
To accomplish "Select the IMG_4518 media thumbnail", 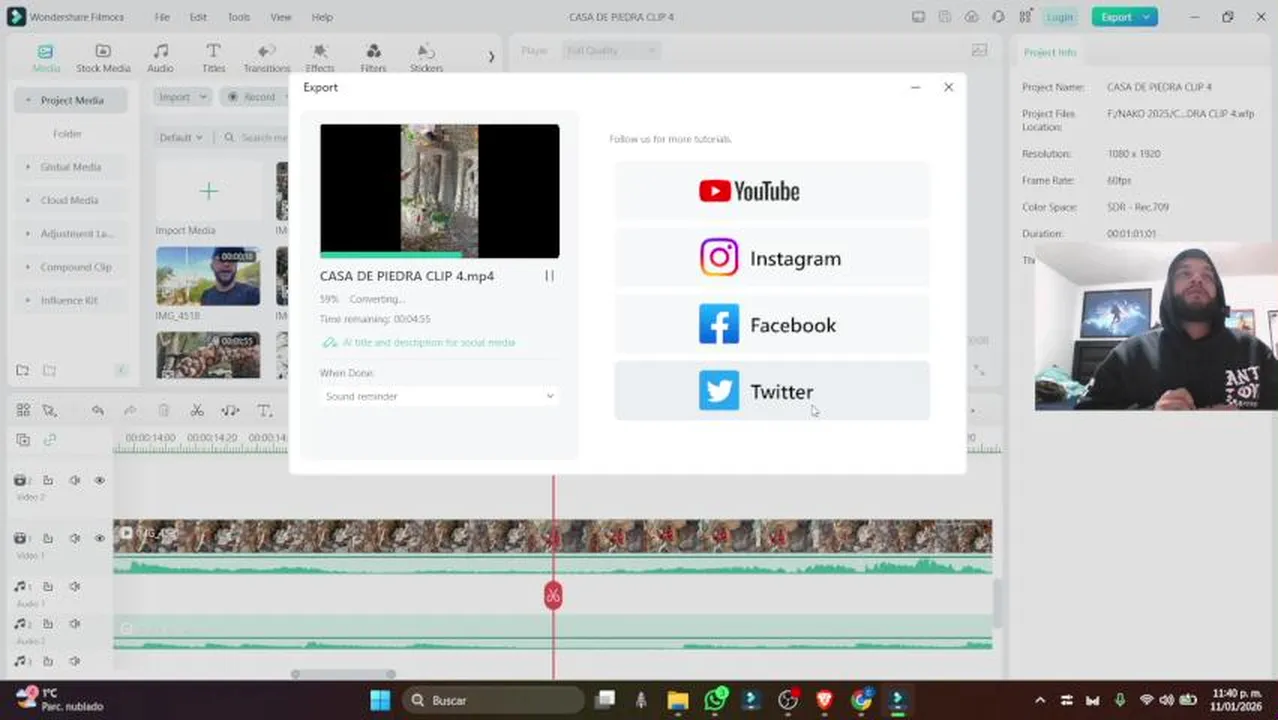I will point(208,276).
